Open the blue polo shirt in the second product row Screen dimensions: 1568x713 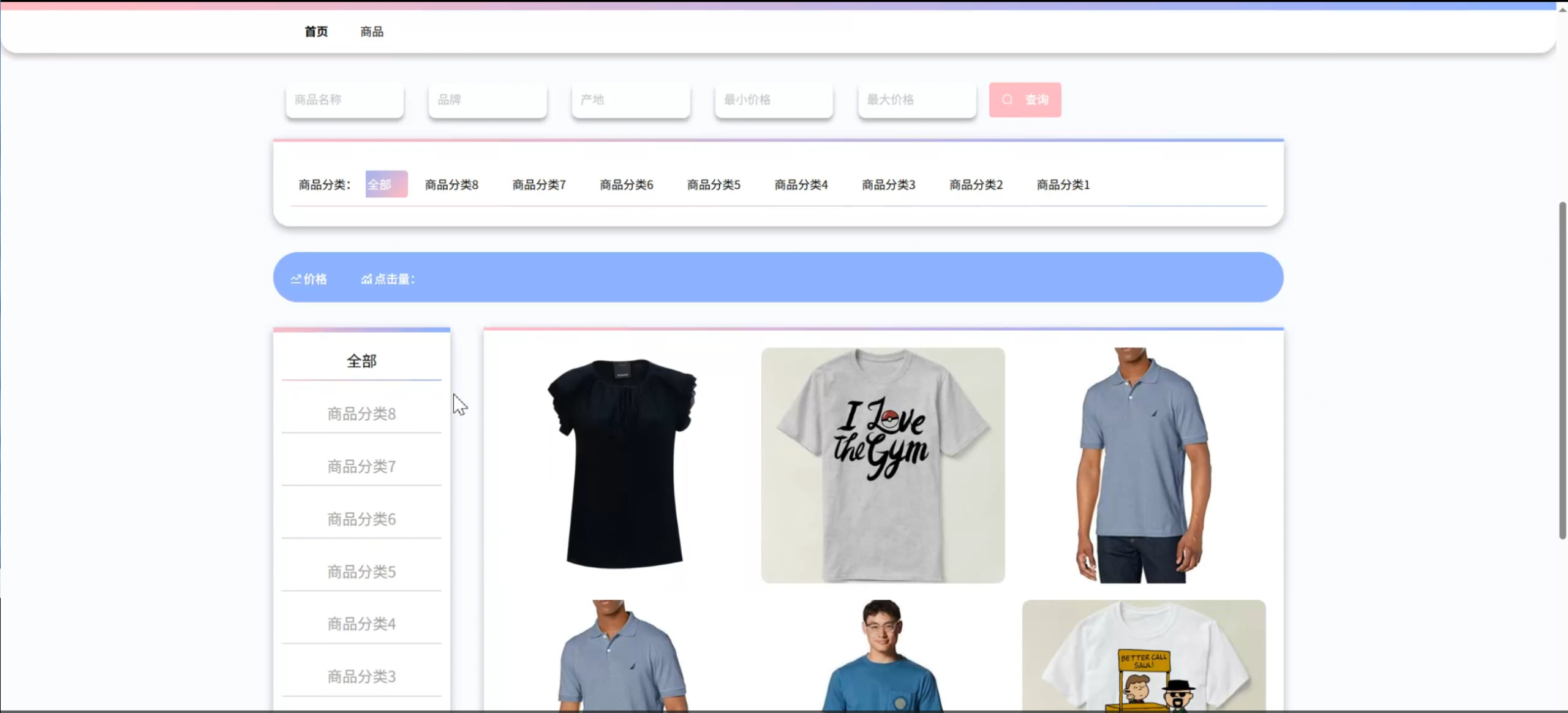pyautogui.click(x=622, y=655)
